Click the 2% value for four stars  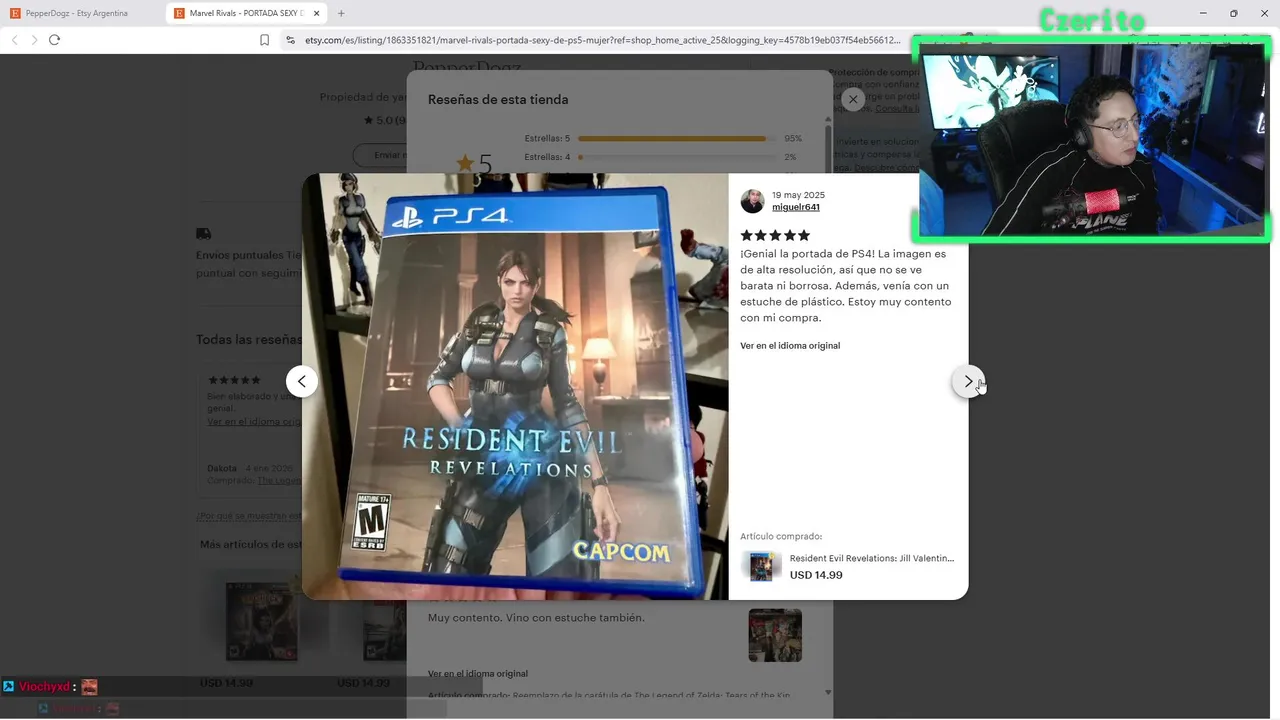click(x=790, y=157)
